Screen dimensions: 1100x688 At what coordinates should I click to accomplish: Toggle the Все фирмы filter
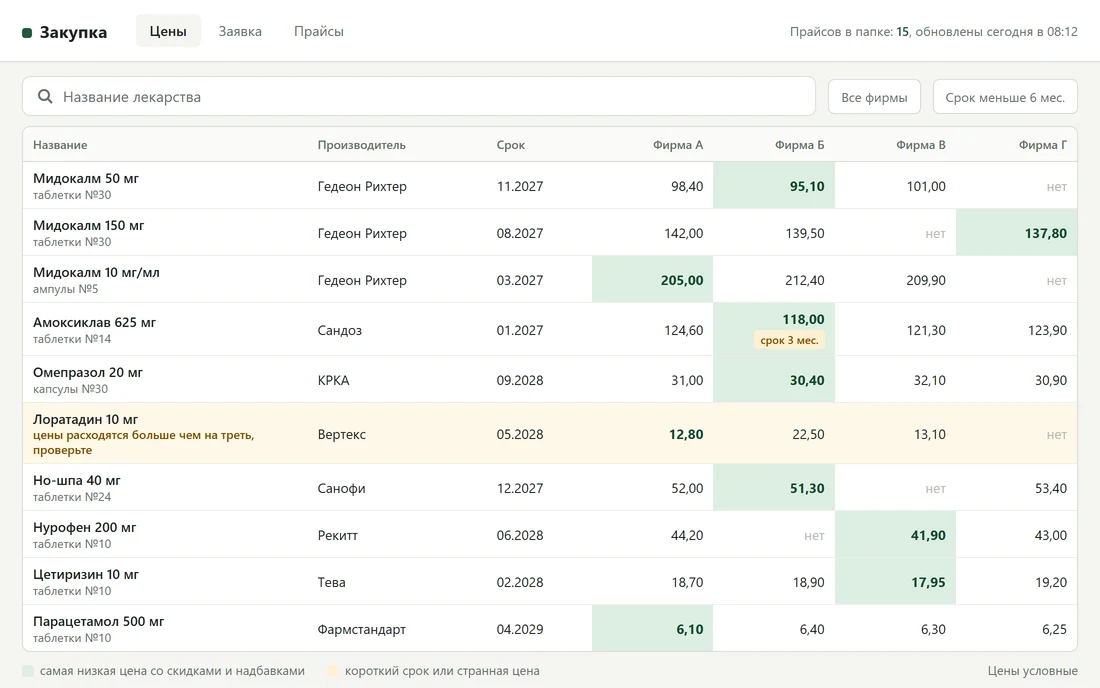point(874,97)
